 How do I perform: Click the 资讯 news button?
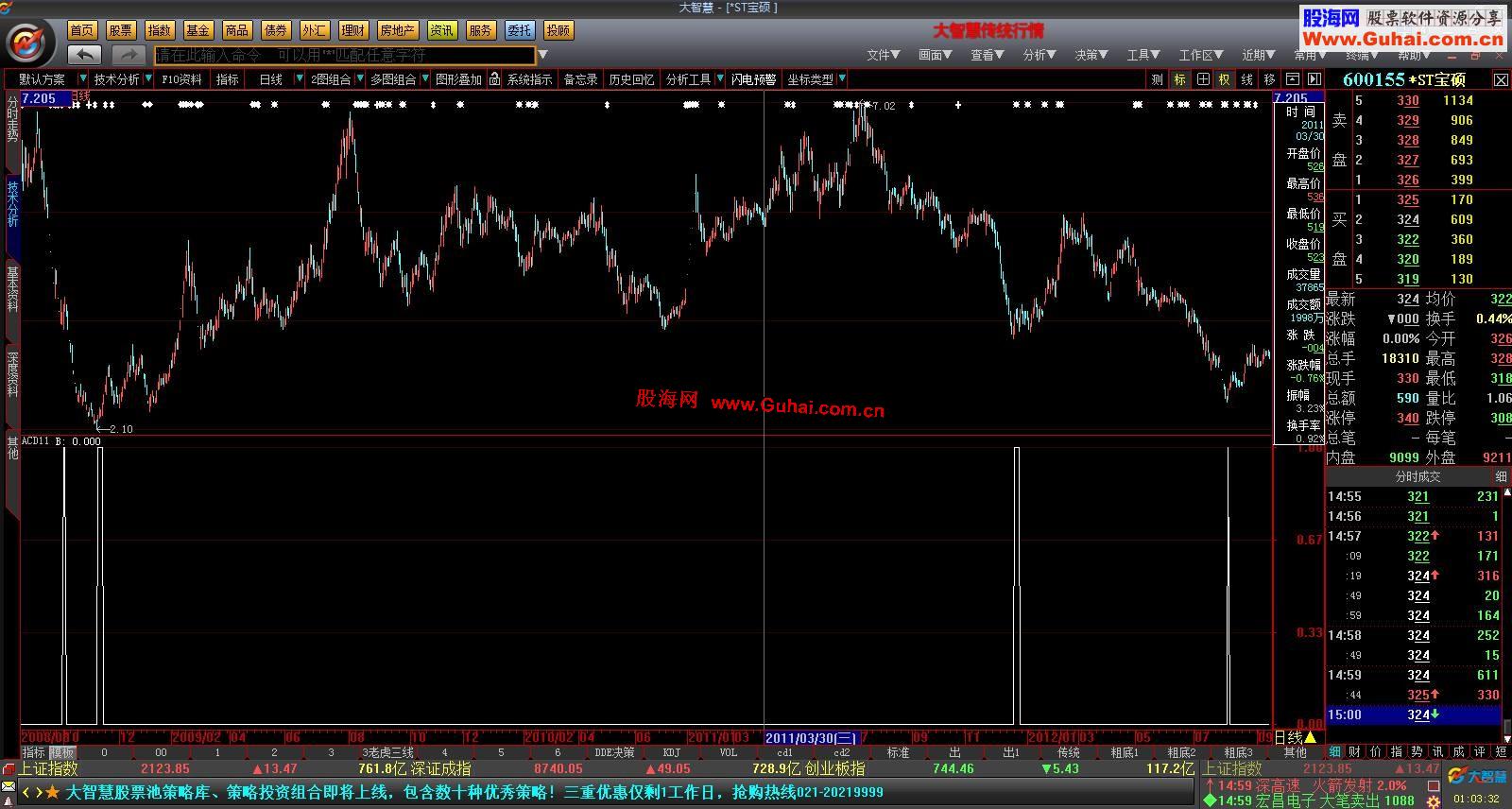tap(441, 30)
